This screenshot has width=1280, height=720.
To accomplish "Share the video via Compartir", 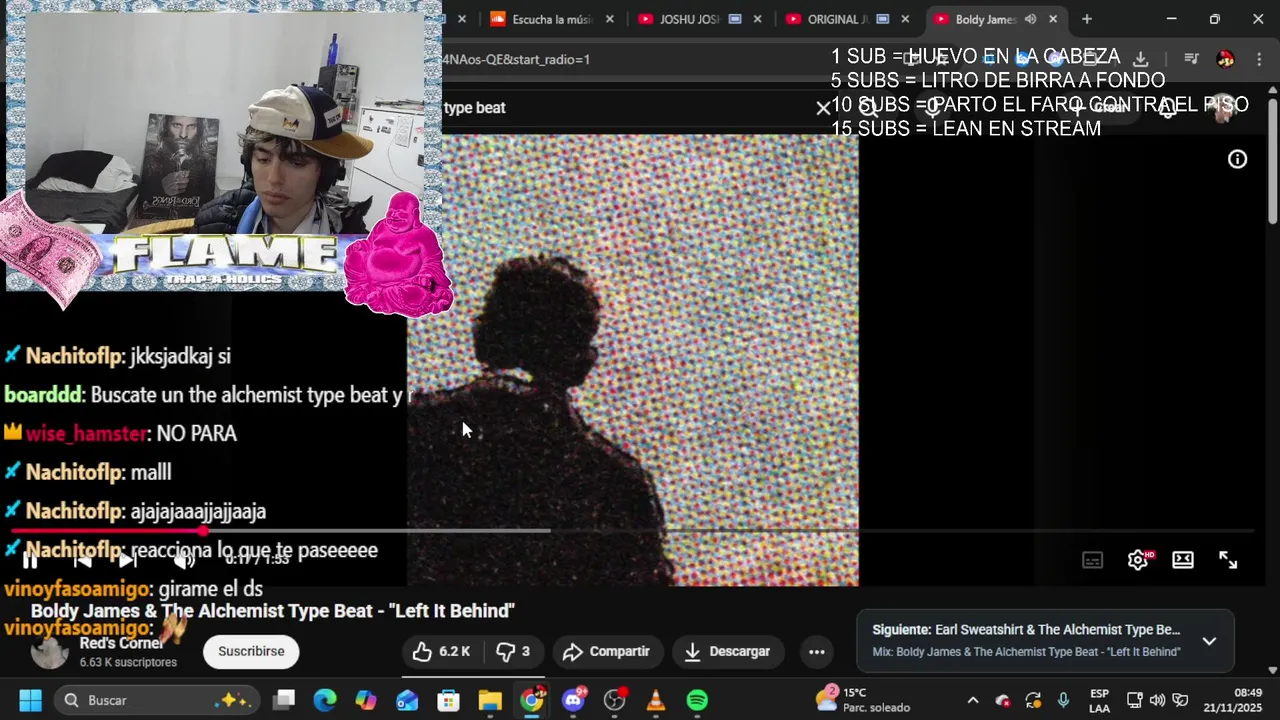I will (607, 651).
